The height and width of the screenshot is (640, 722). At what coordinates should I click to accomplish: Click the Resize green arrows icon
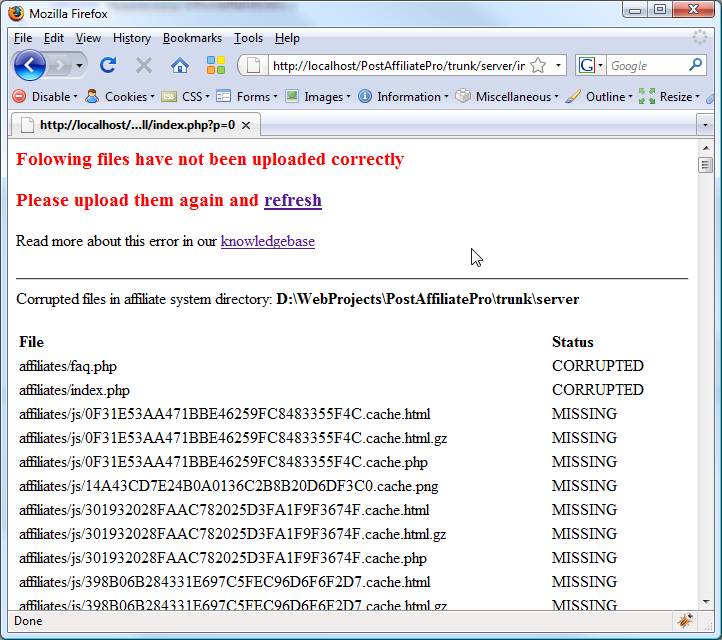point(647,96)
